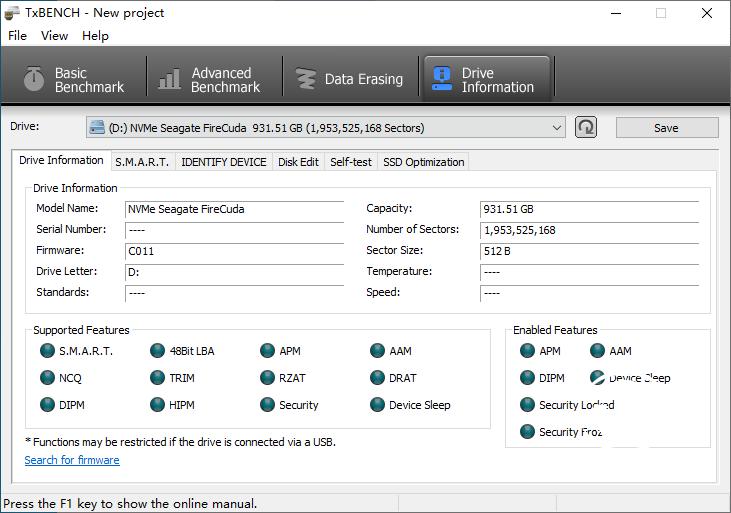Image resolution: width=731 pixels, height=513 pixels.
Task: Click the RZAT feature indicator
Action: [x=268, y=378]
